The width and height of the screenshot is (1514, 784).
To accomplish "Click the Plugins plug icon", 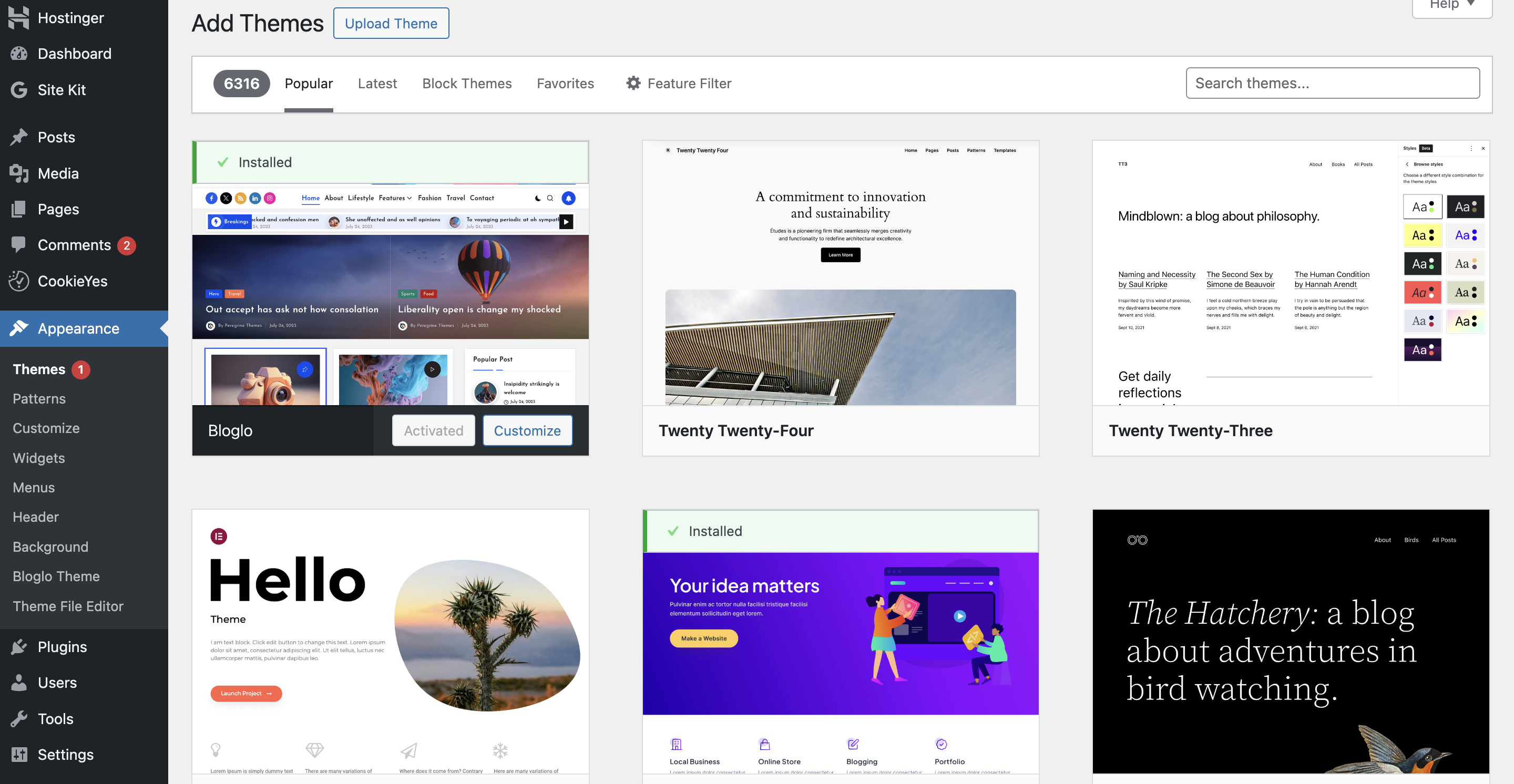I will [19, 646].
